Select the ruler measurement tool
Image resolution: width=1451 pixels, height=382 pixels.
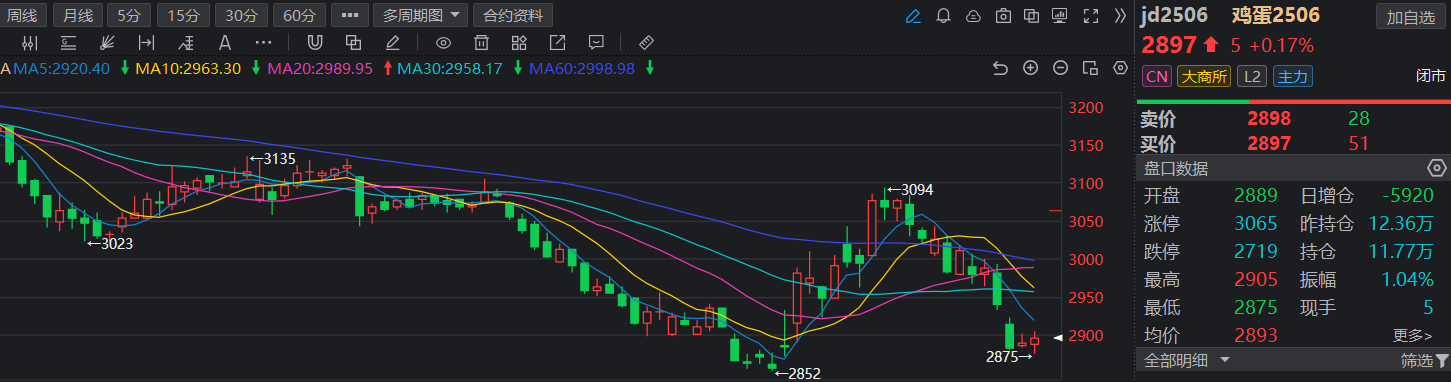pos(646,42)
